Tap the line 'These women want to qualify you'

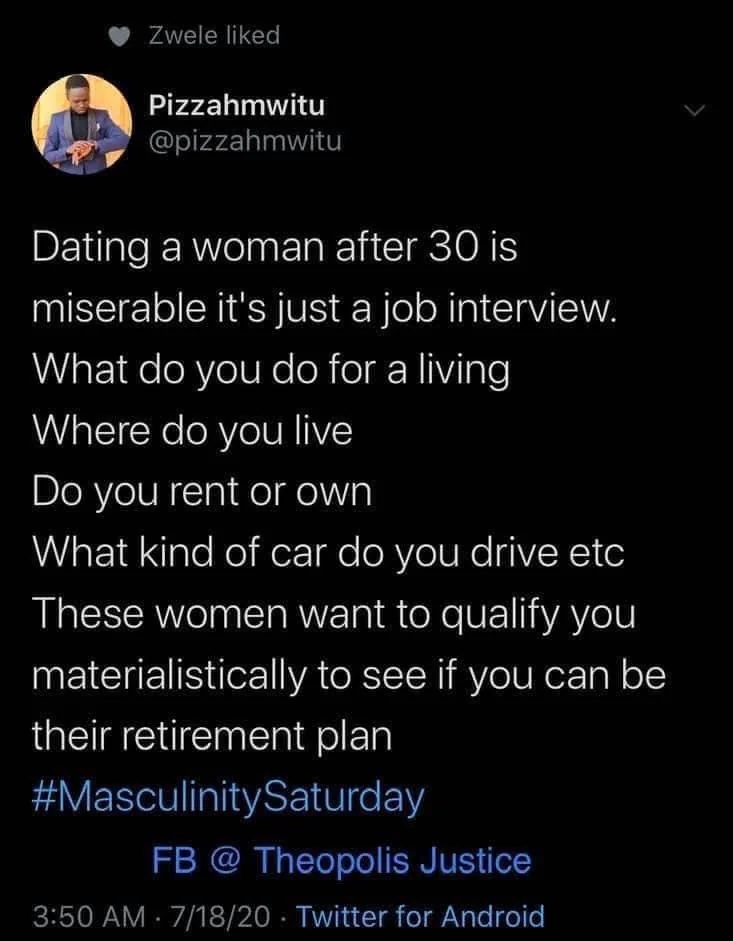pyautogui.click(x=334, y=615)
